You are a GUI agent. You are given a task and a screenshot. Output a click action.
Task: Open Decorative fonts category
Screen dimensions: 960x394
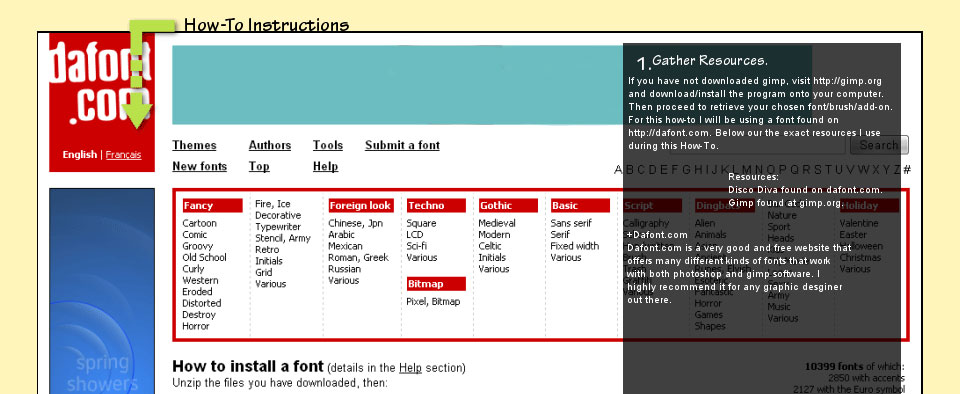[278, 215]
